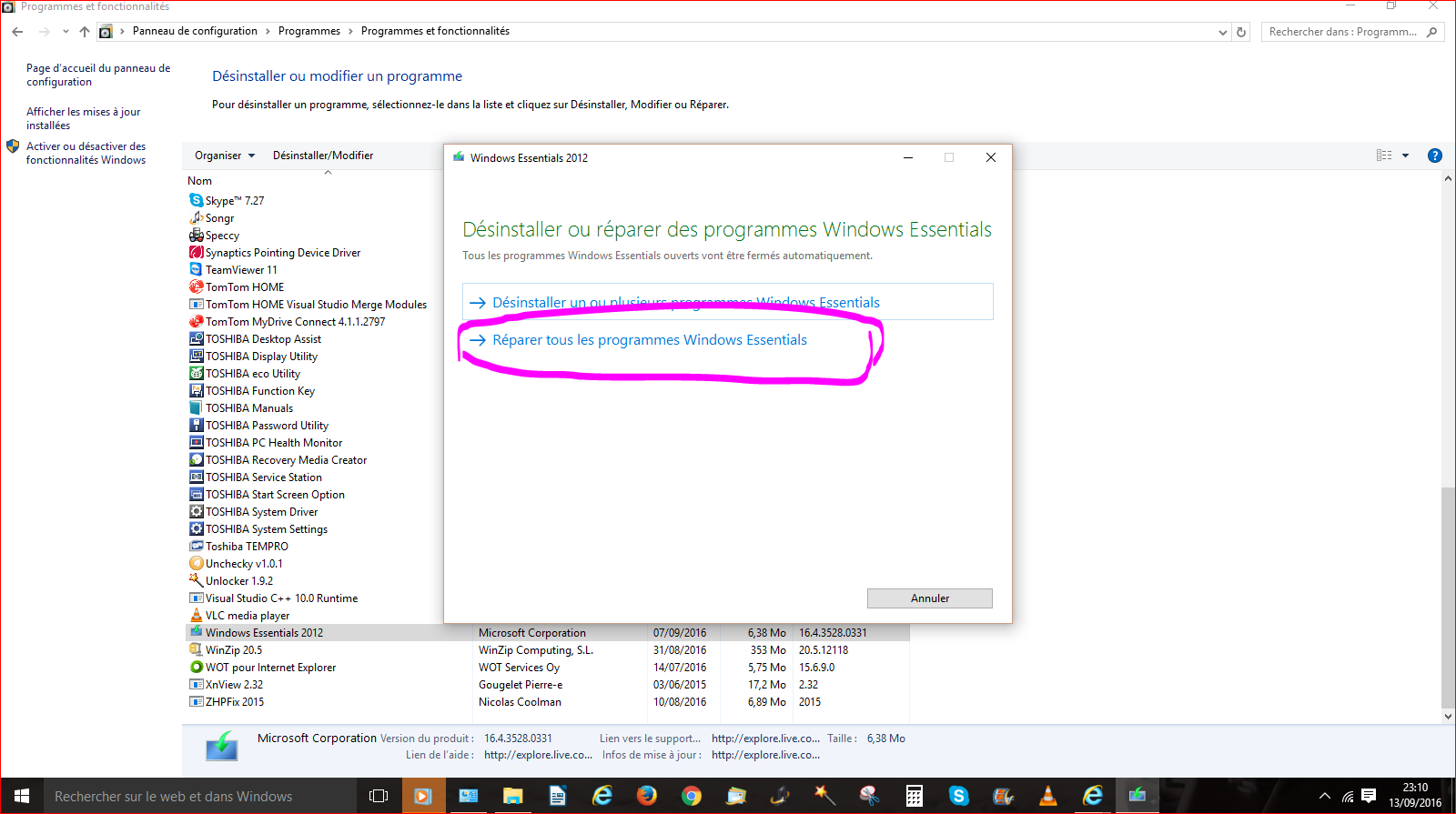Image resolution: width=1456 pixels, height=814 pixels.
Task: Open the Action Center notification icon
Action: point(1369,796)
